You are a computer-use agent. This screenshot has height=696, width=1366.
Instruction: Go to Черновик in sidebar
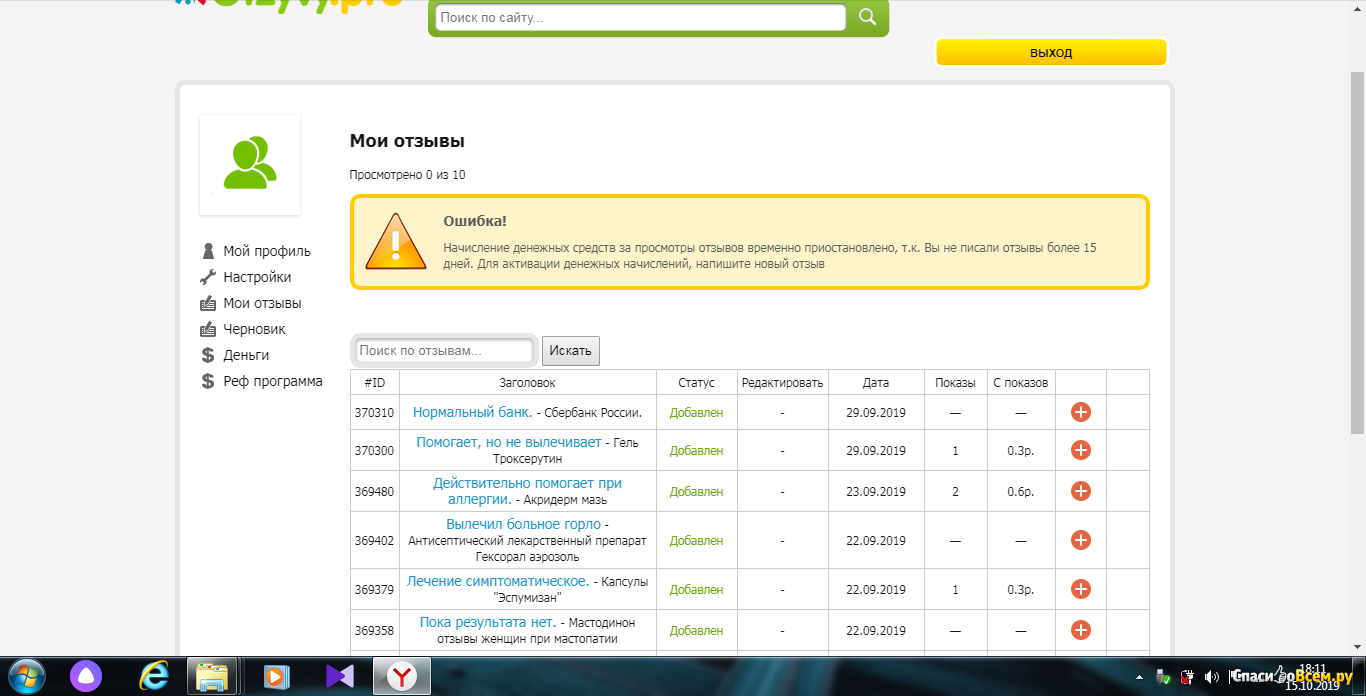pyautogui.click(x=254, y=329)
